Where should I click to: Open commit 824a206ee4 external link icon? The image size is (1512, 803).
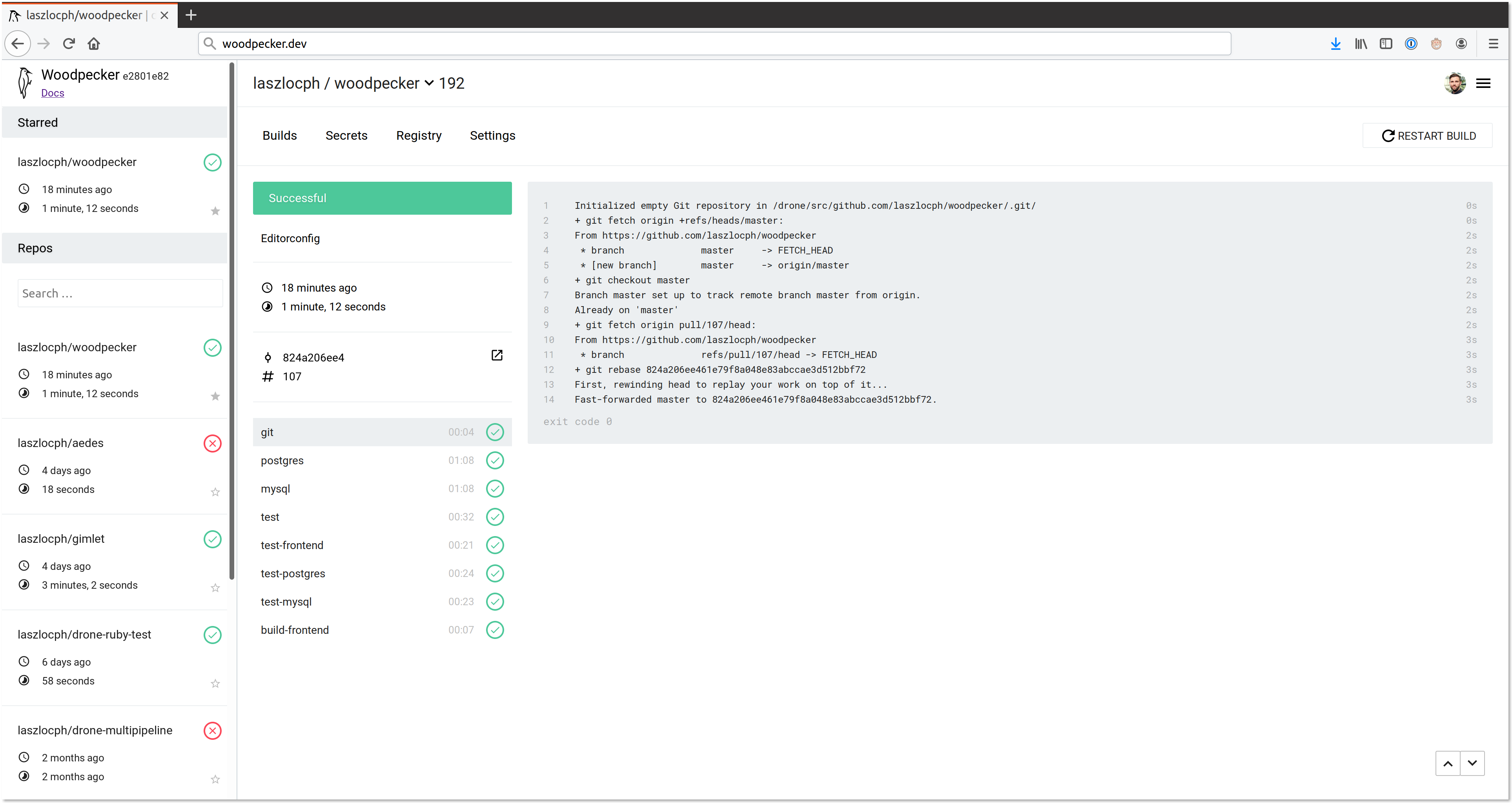click(497, 355)
